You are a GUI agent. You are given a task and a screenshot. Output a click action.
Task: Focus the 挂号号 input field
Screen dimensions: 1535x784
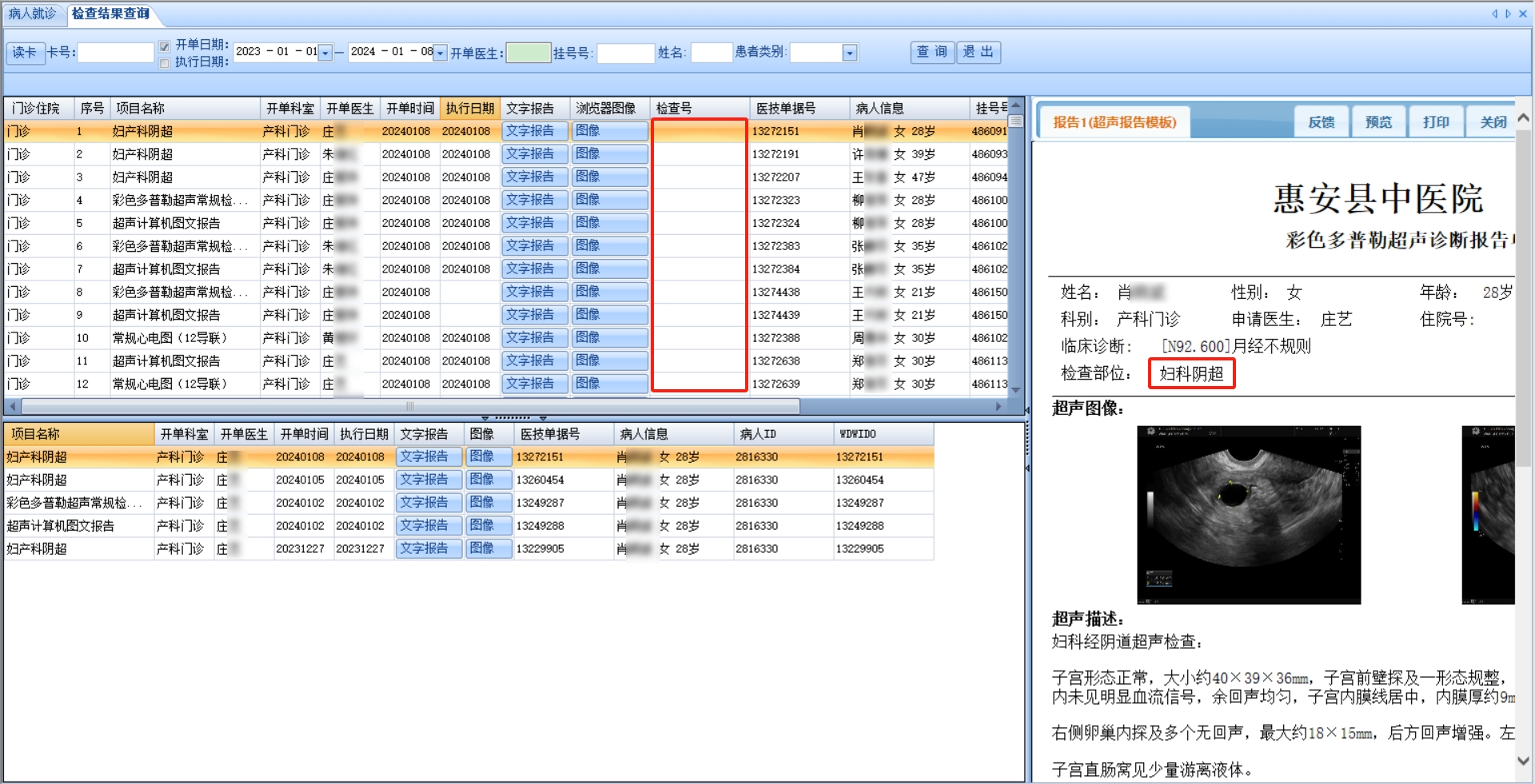[626, 53]
